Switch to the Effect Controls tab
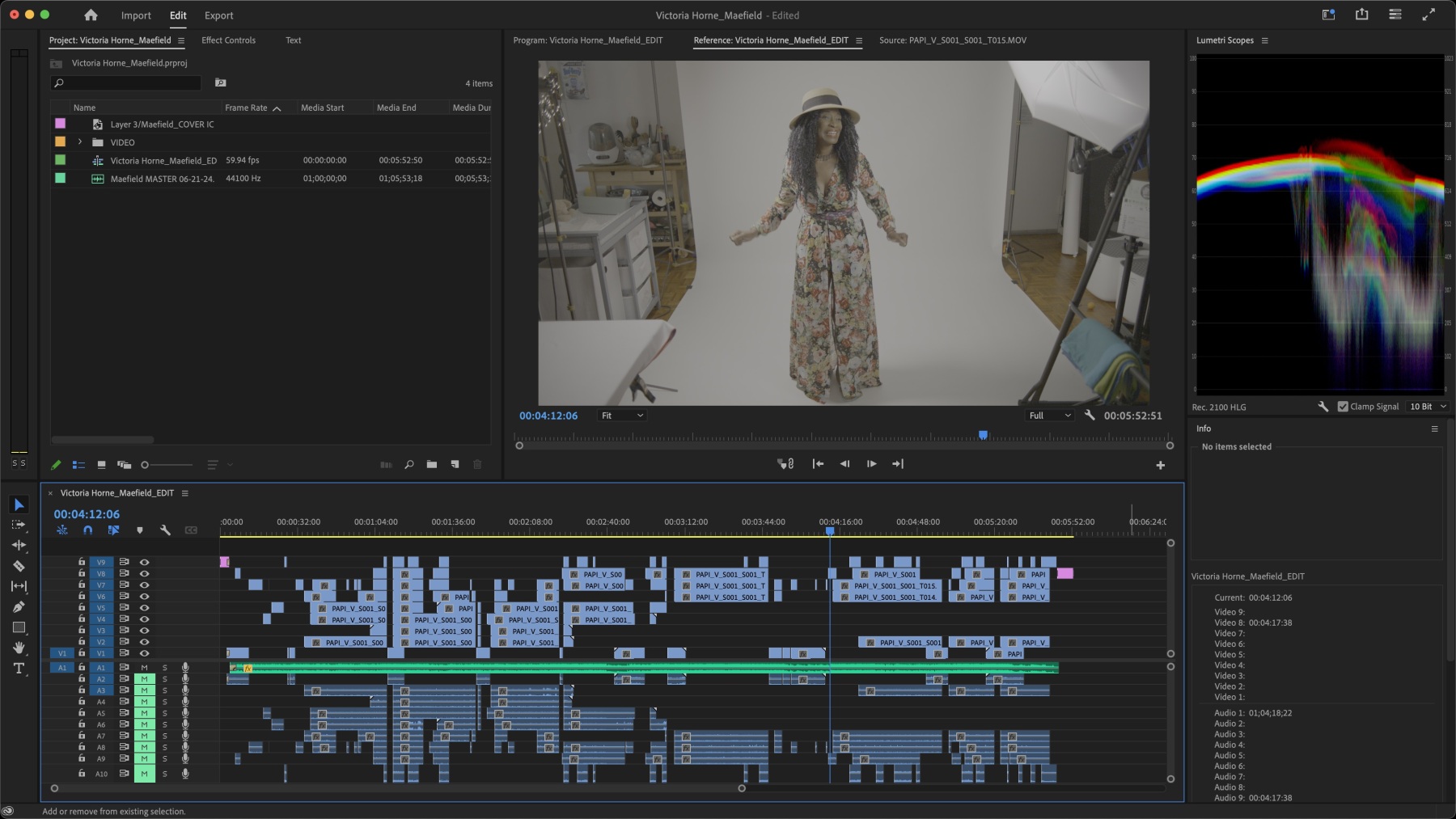 228,40
